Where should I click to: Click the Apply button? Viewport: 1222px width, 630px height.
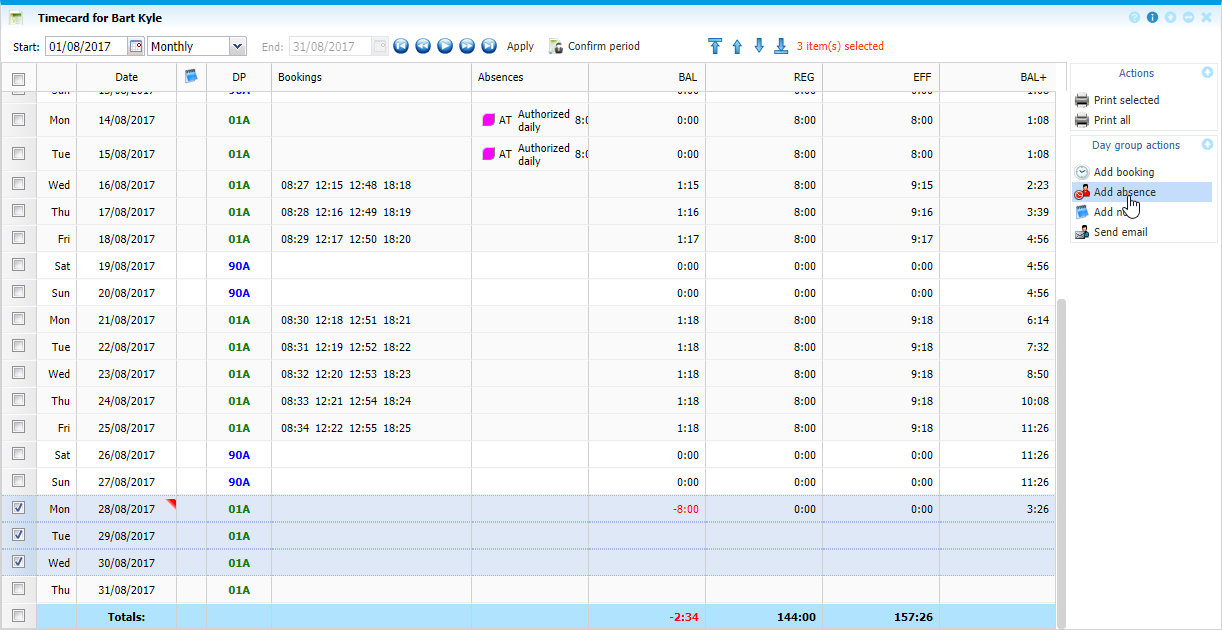[x=520, y=46]
